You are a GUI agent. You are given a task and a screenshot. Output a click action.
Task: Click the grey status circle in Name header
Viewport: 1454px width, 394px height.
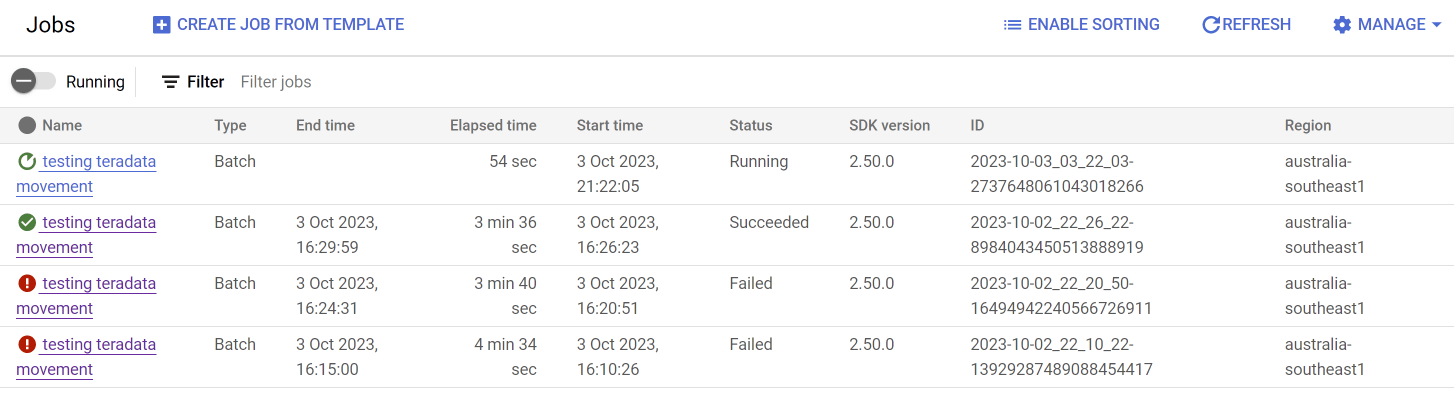(27, 125)
